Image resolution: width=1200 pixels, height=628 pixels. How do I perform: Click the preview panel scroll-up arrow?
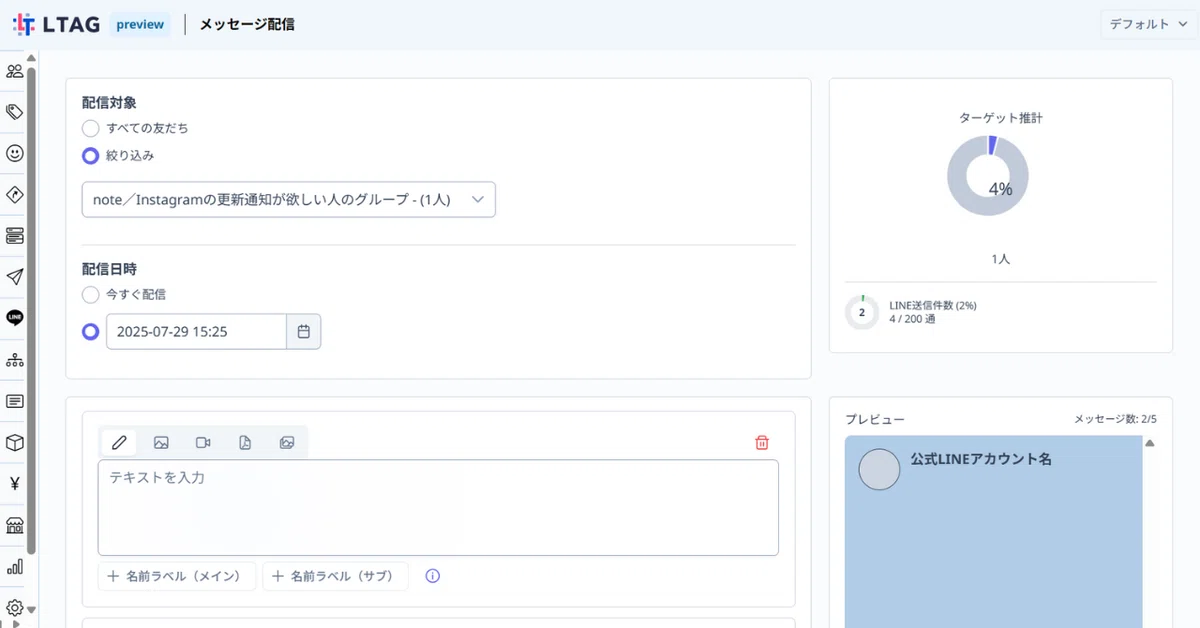(x=1150, y=443)
